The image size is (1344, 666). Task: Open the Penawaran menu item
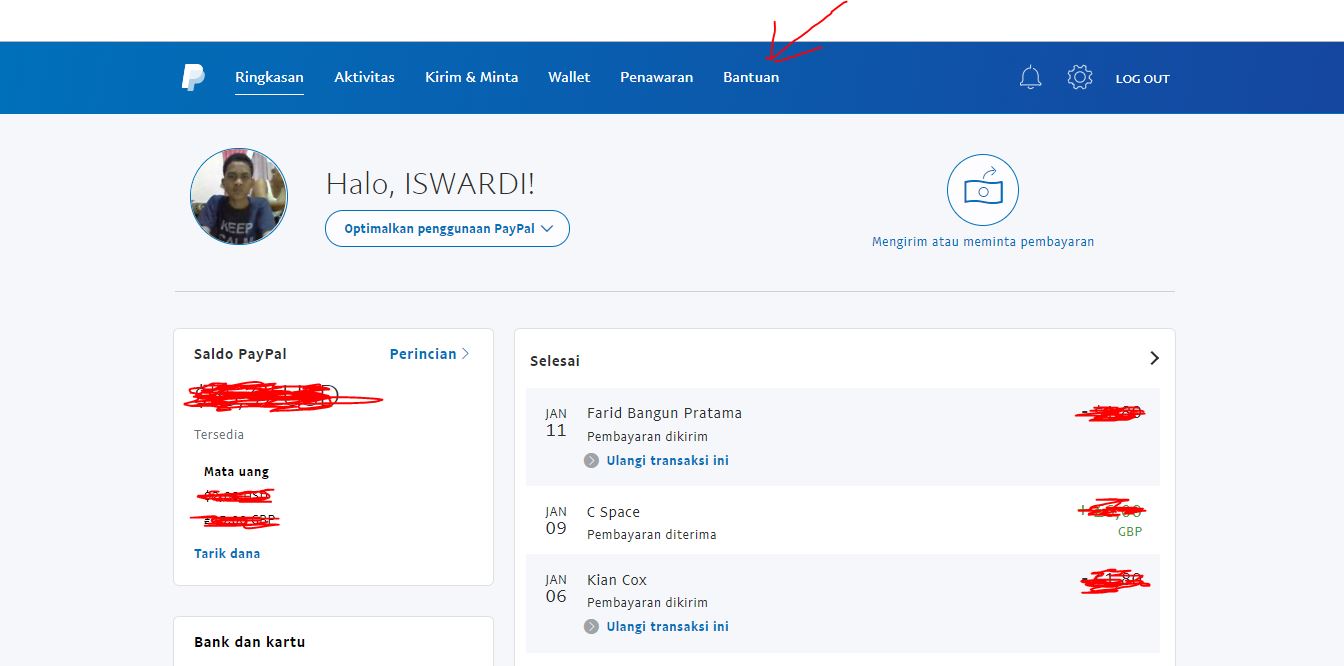click(656, 77)
